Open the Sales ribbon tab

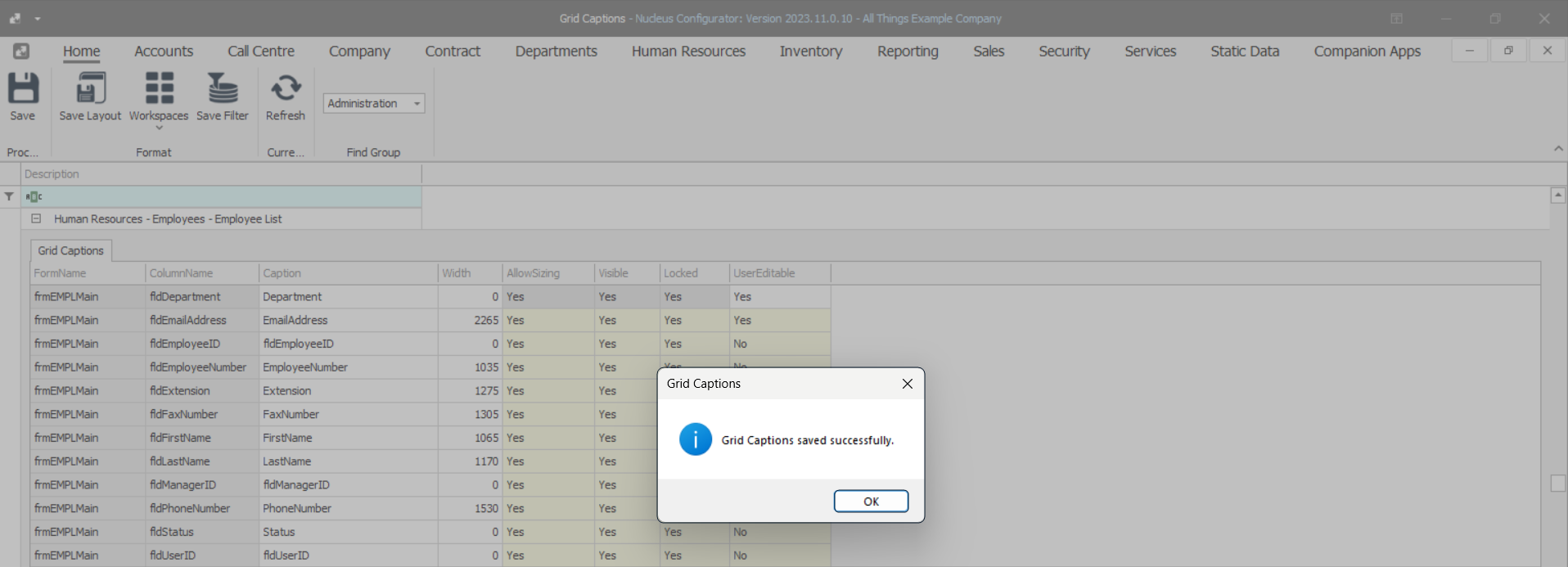point(989,51)
